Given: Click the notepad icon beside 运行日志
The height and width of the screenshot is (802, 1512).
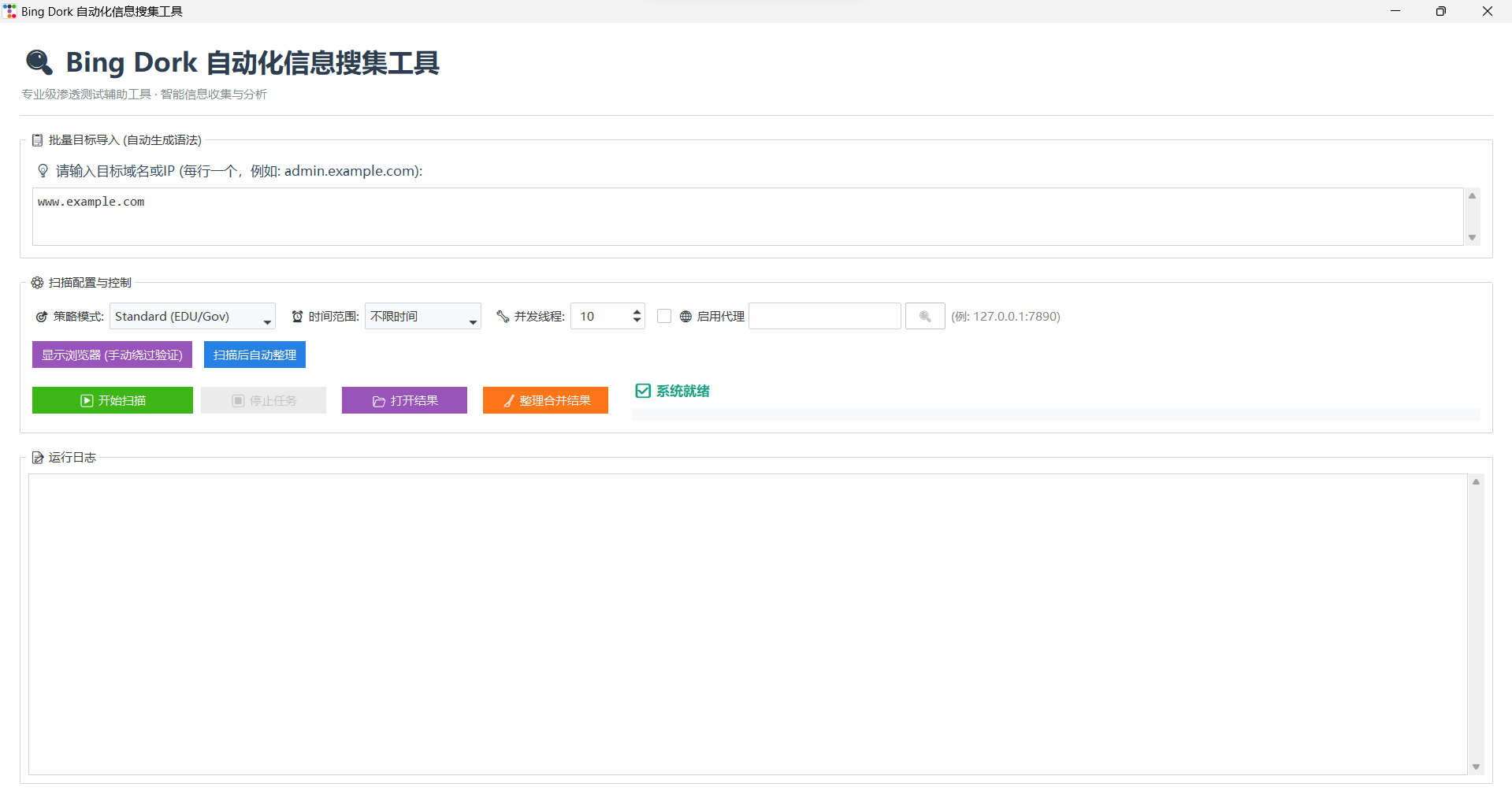Looking at the screenshot, I should (37, 458).
